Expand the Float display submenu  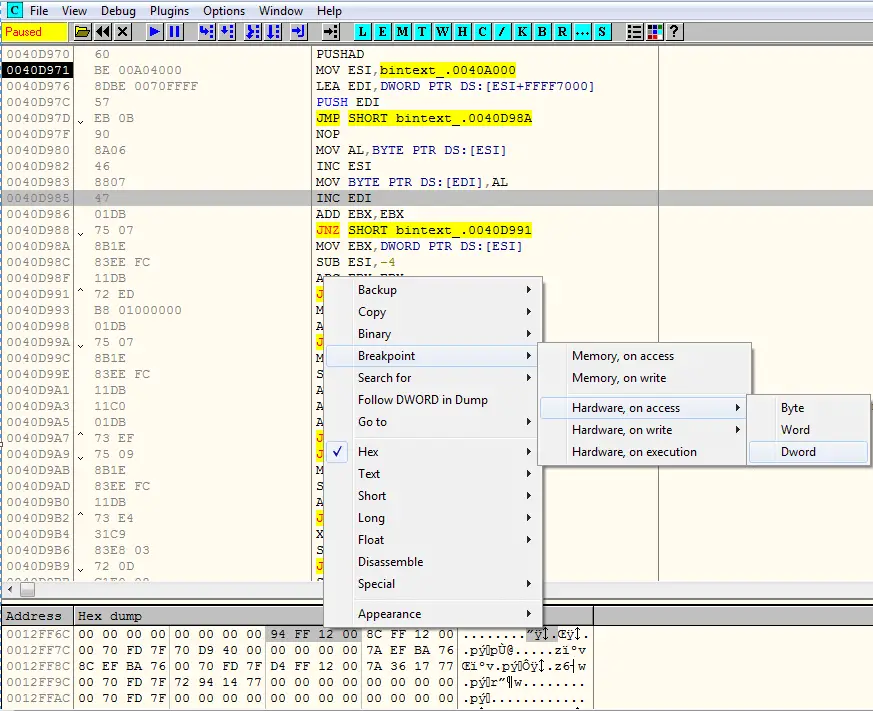click(x=433, y=540)
